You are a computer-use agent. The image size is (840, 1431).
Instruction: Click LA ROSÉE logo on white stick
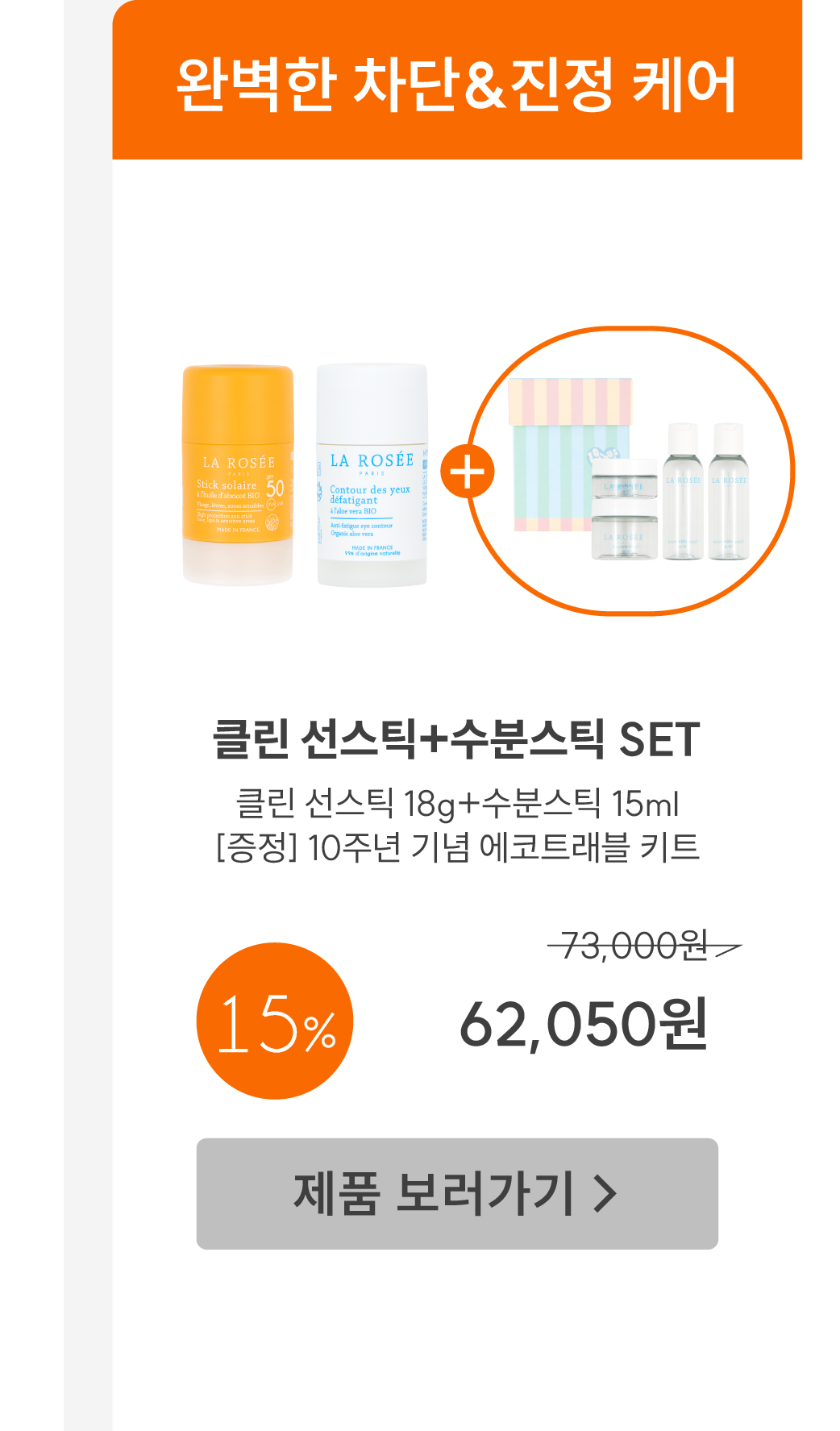coord(372,460)
